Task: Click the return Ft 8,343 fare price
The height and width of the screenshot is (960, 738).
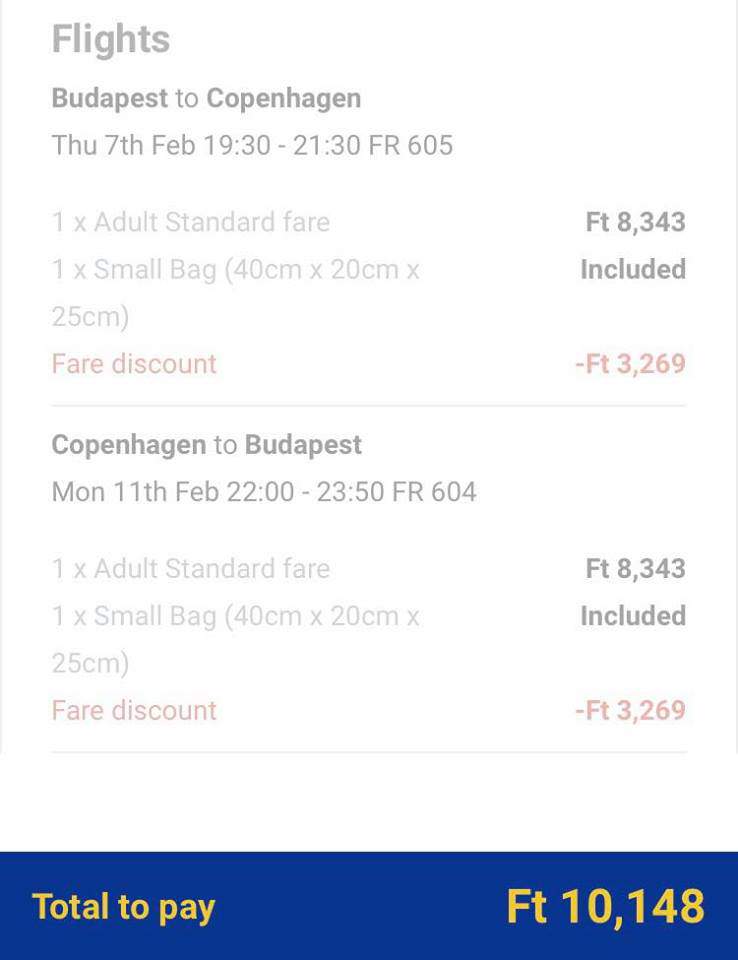Action: [x=636, y=569]
